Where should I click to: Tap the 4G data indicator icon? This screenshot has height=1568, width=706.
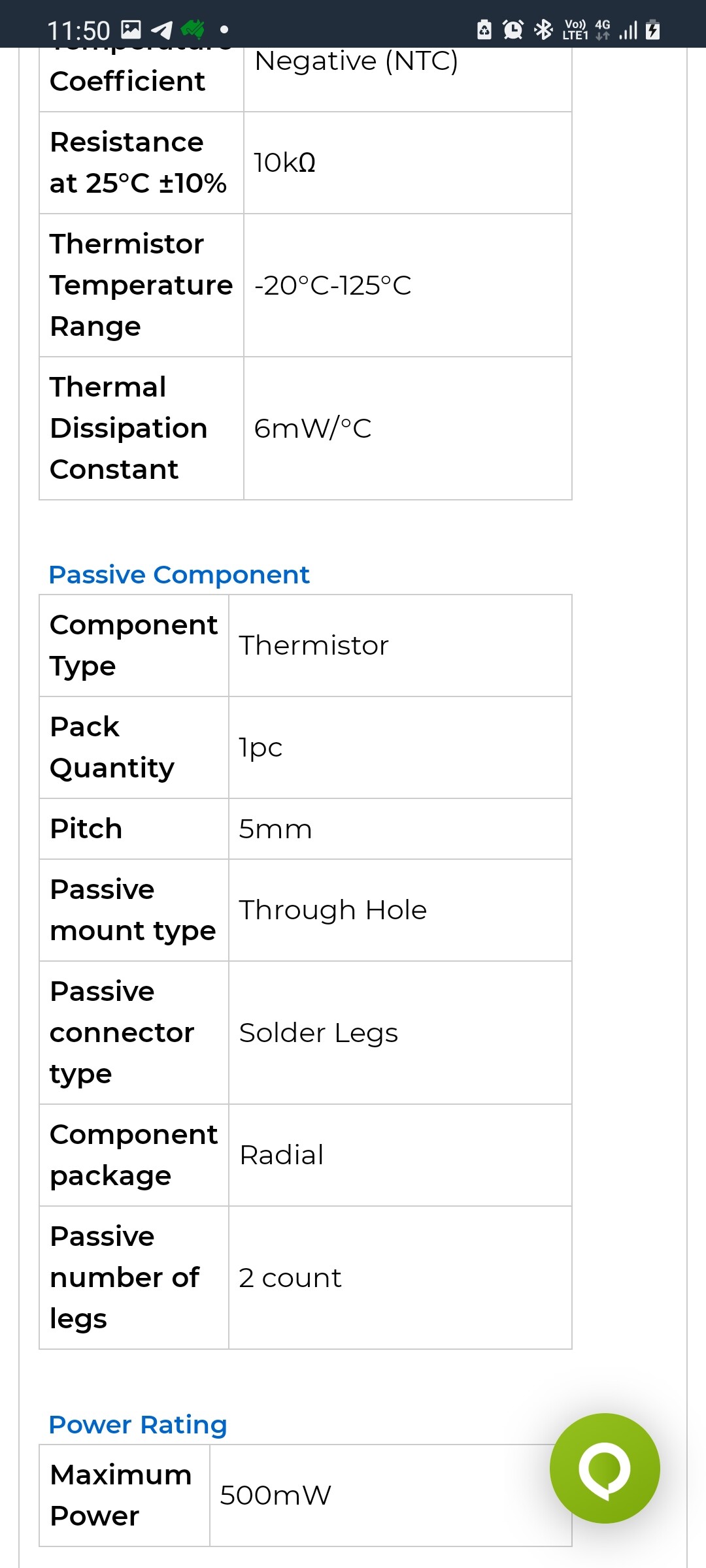pos(603,29)
